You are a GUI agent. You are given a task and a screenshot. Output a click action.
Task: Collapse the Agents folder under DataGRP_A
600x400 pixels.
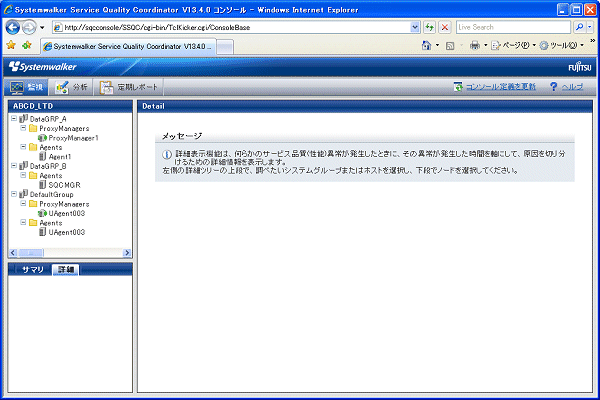(23, 147)
